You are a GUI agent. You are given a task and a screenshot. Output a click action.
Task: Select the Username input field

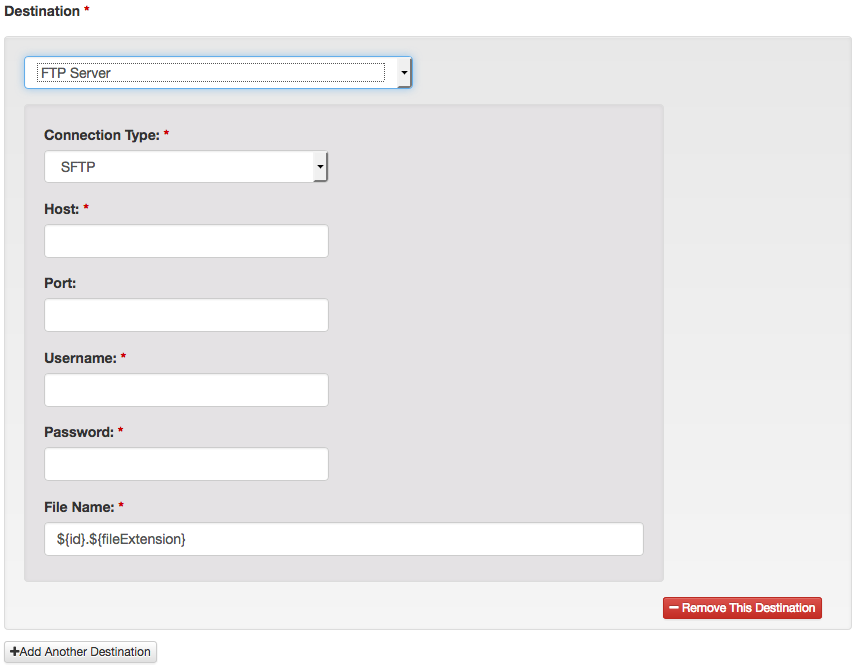coord(186,390)
